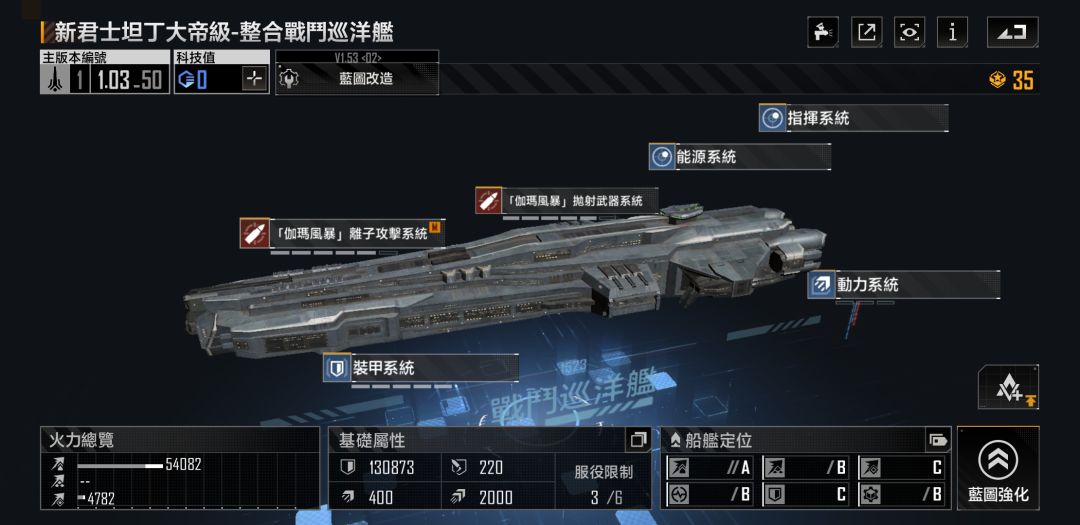1080x525 pixels.
Task: Select the 動力系統 propulsion module
Action: [x=904, y=285]
